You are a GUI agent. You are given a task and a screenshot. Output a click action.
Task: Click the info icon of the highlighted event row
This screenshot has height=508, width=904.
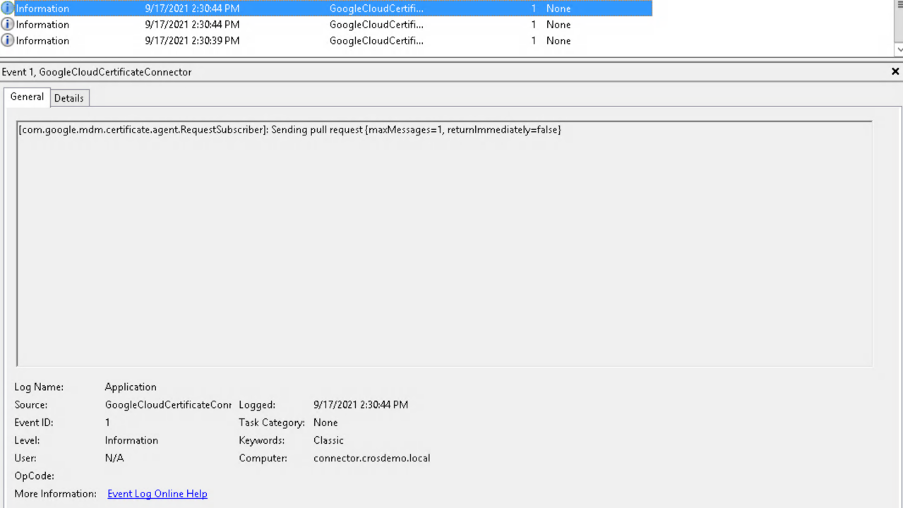coord(8,8)
